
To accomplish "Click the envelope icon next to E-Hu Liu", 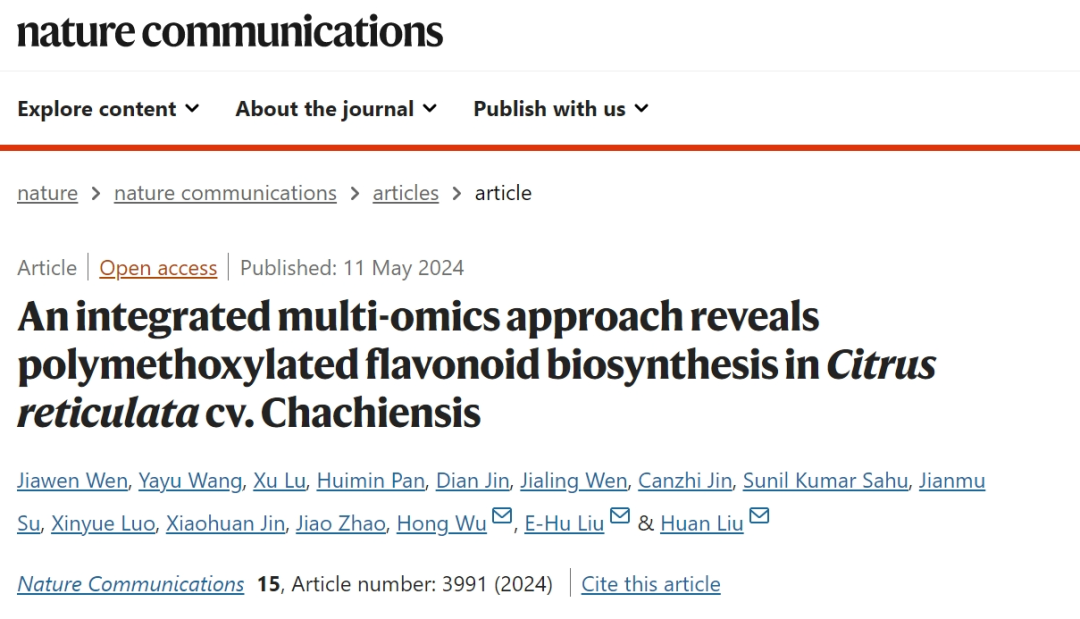I will click(620, 515).
